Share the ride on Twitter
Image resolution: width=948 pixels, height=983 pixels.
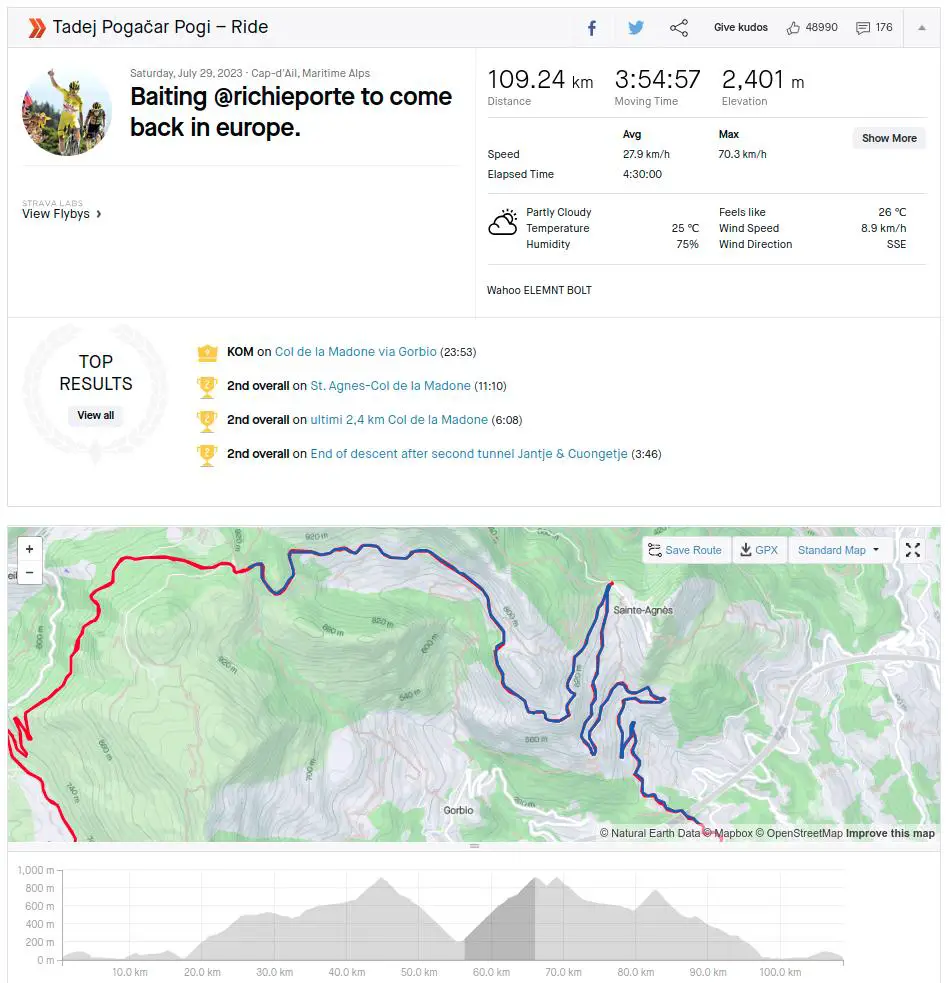636,28
